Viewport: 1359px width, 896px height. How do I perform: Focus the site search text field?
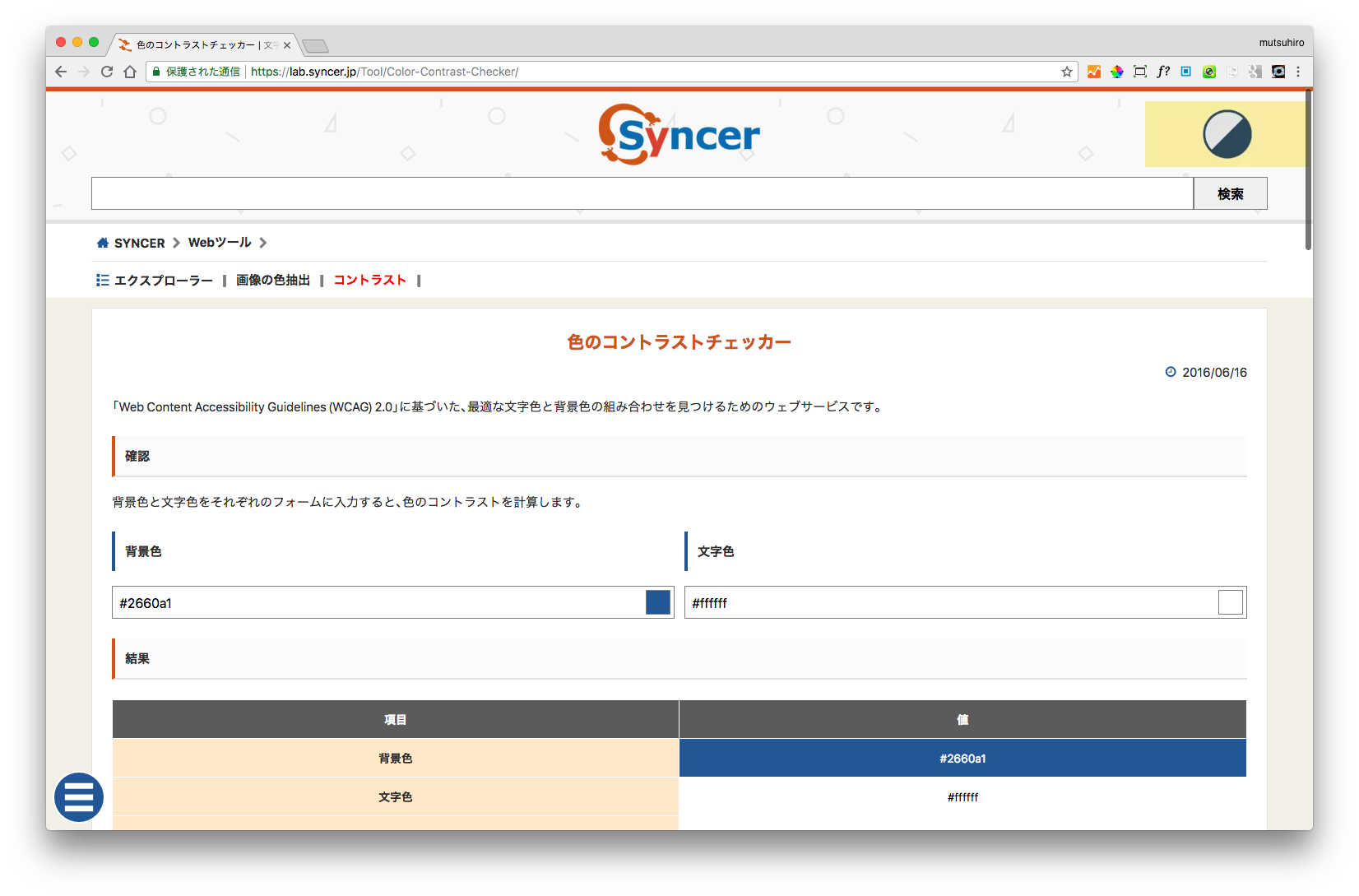(x=642, y=193)
